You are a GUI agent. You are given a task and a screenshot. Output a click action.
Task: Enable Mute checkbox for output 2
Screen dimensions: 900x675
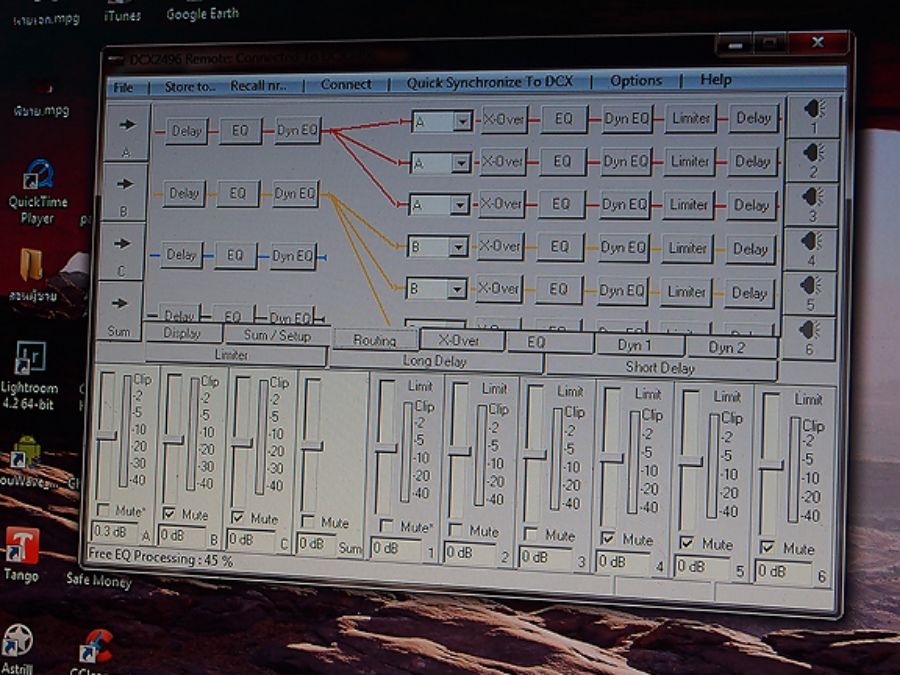click(456, 530)
